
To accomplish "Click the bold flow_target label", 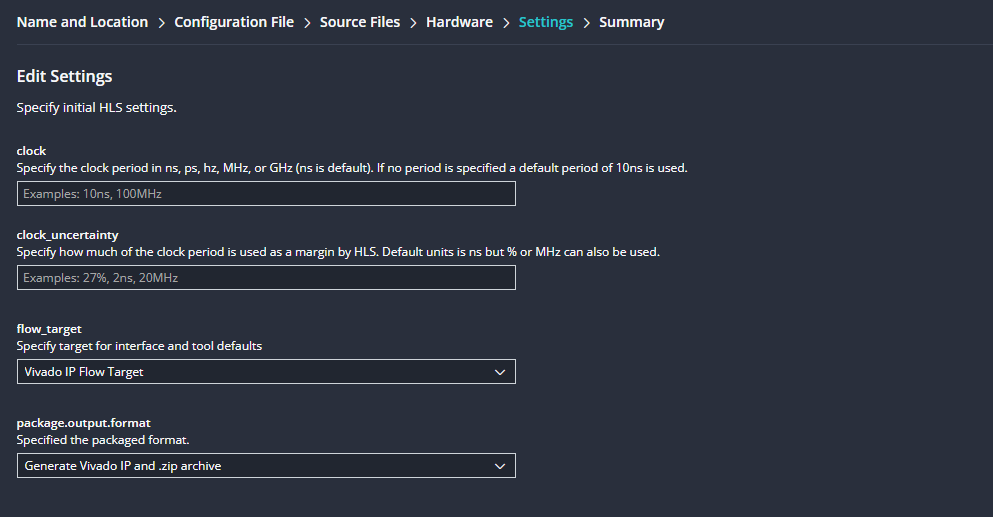I will 49,329.
